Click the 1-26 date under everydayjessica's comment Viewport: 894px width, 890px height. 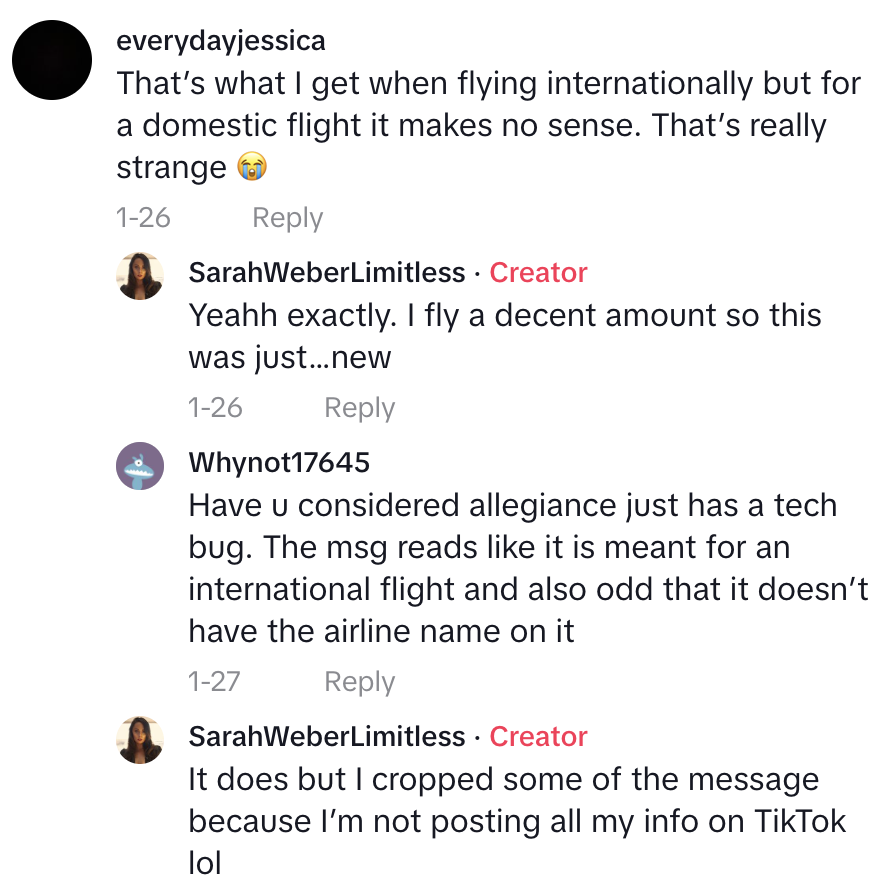click(x=143, y=218)
